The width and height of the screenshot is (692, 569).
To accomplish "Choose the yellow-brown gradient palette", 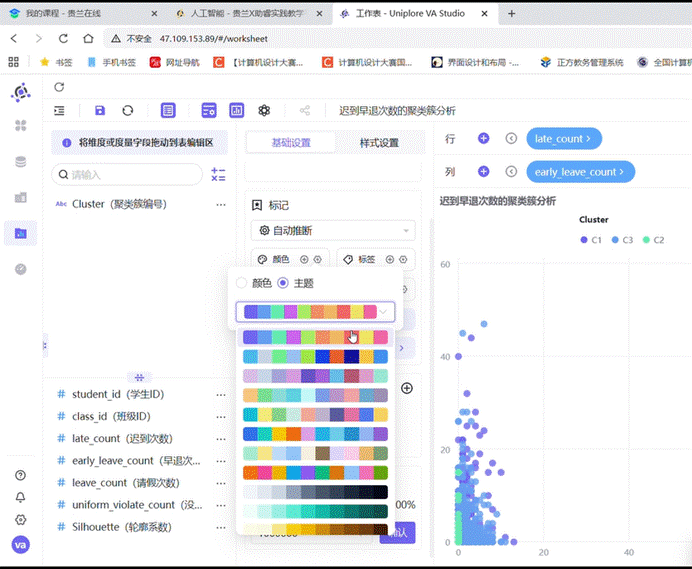I will pyautogui.click(x=315, y=529).
